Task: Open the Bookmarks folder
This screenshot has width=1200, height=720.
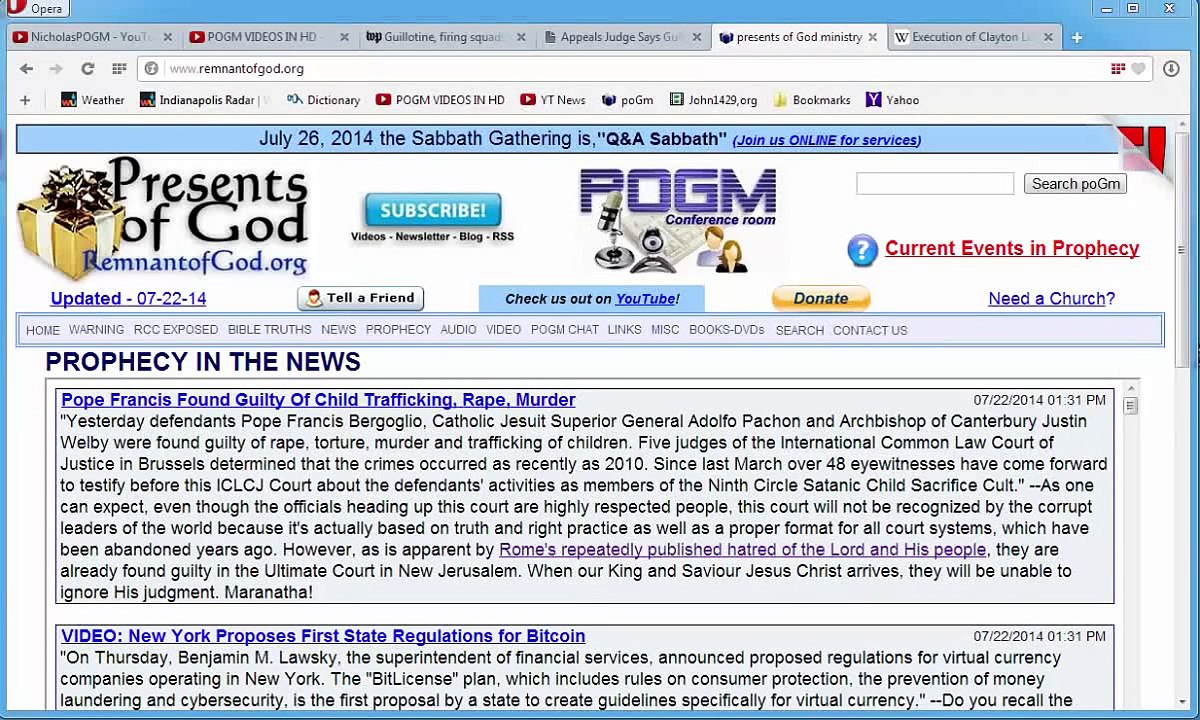Action: (811, 100)
